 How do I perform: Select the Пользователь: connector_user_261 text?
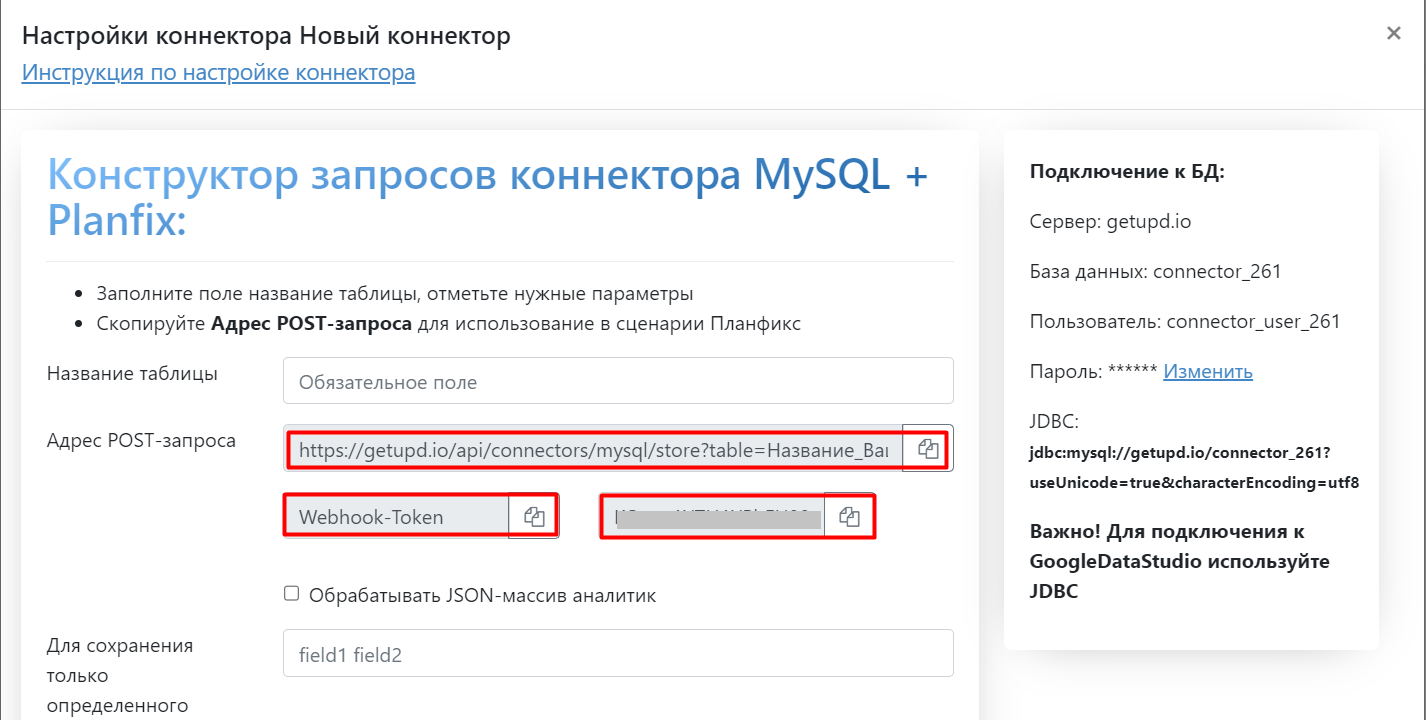[x=1185, y=322]
